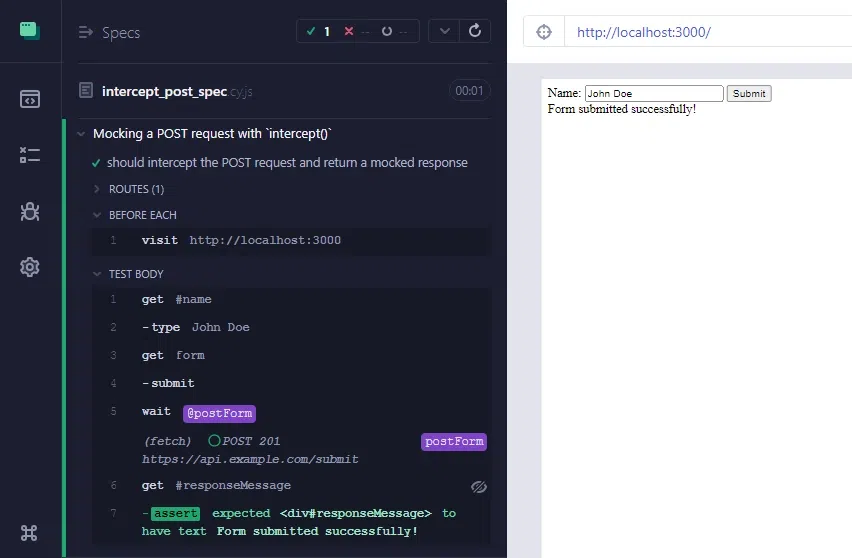Click the 'wait' command text
The image size is (852, 558).
coord(156,411)
